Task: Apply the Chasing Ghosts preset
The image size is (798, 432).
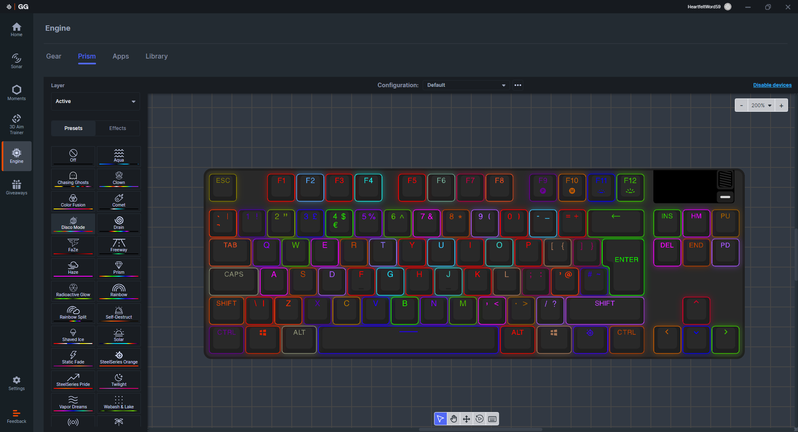Action: [x=73, y=178]
